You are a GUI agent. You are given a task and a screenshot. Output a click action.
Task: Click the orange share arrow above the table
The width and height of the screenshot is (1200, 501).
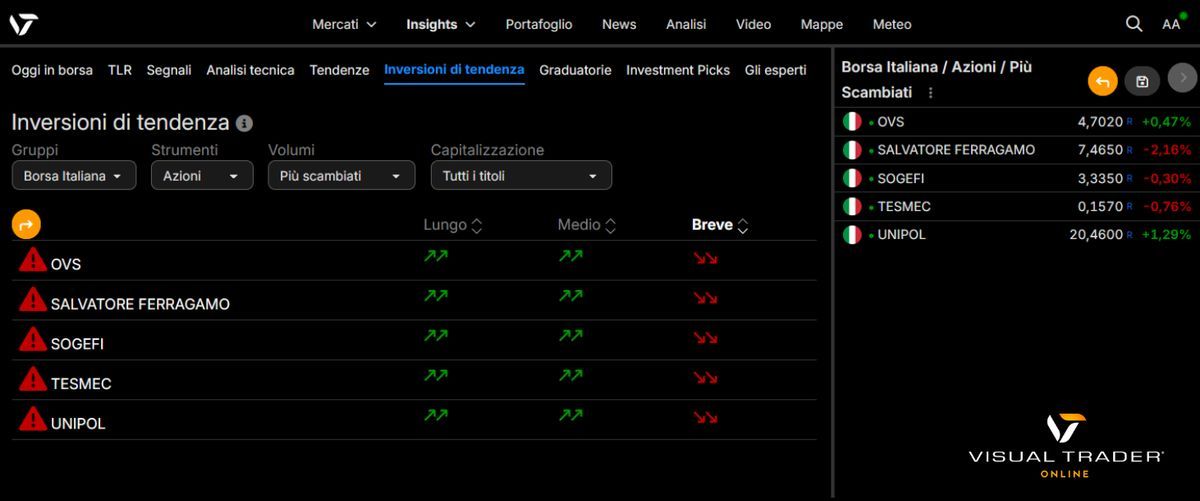point(26,224)
